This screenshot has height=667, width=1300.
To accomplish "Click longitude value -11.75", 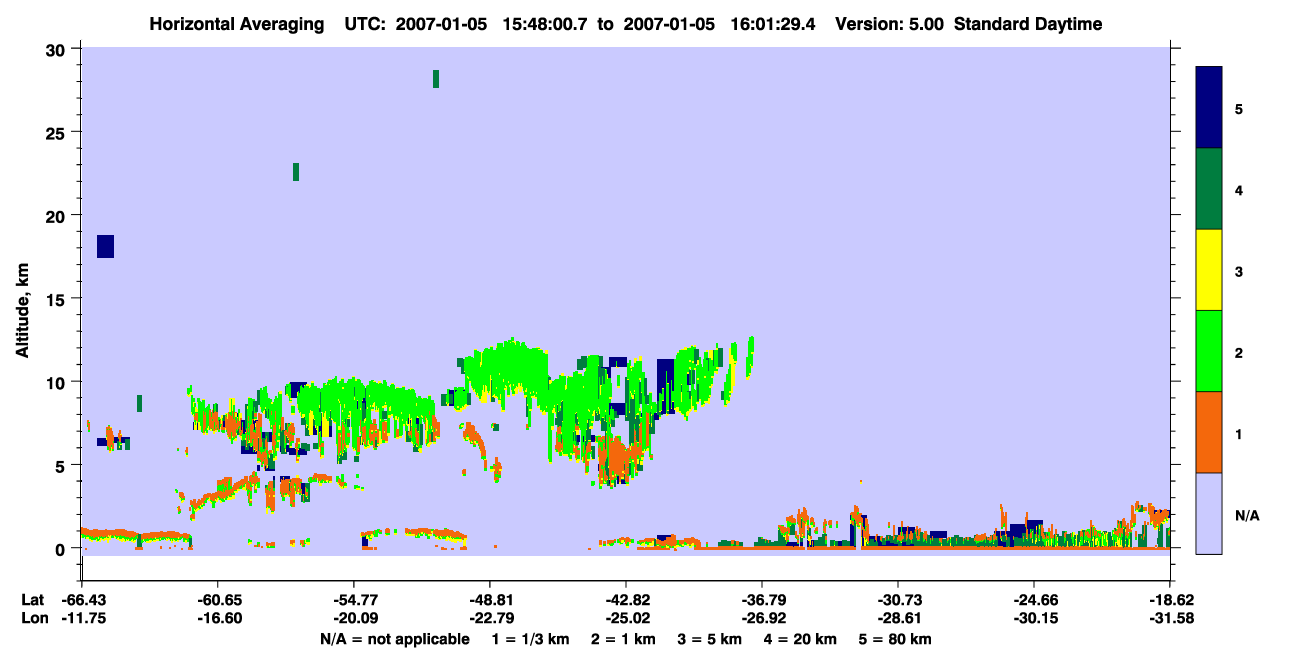I will pyautogui.click(x=83, y=619).
